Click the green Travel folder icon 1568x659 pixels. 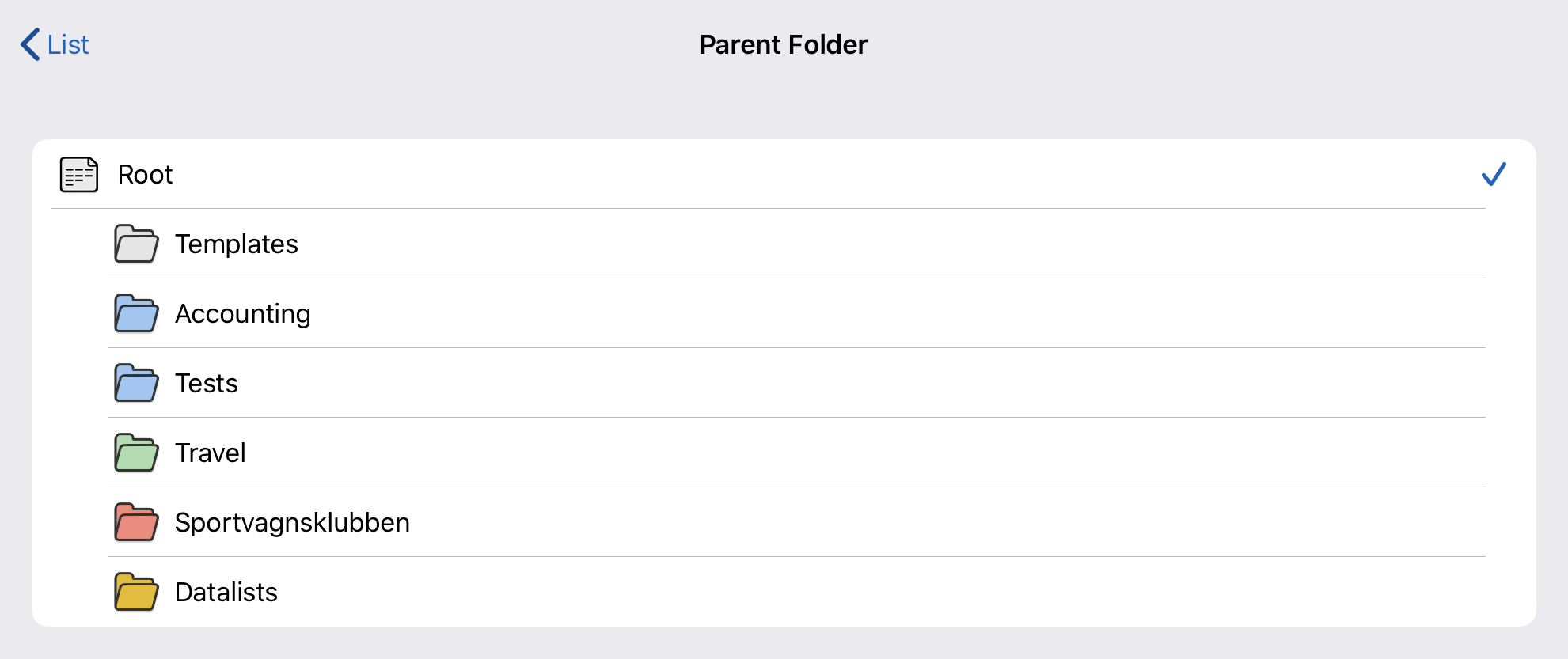(x=136, y=453)
